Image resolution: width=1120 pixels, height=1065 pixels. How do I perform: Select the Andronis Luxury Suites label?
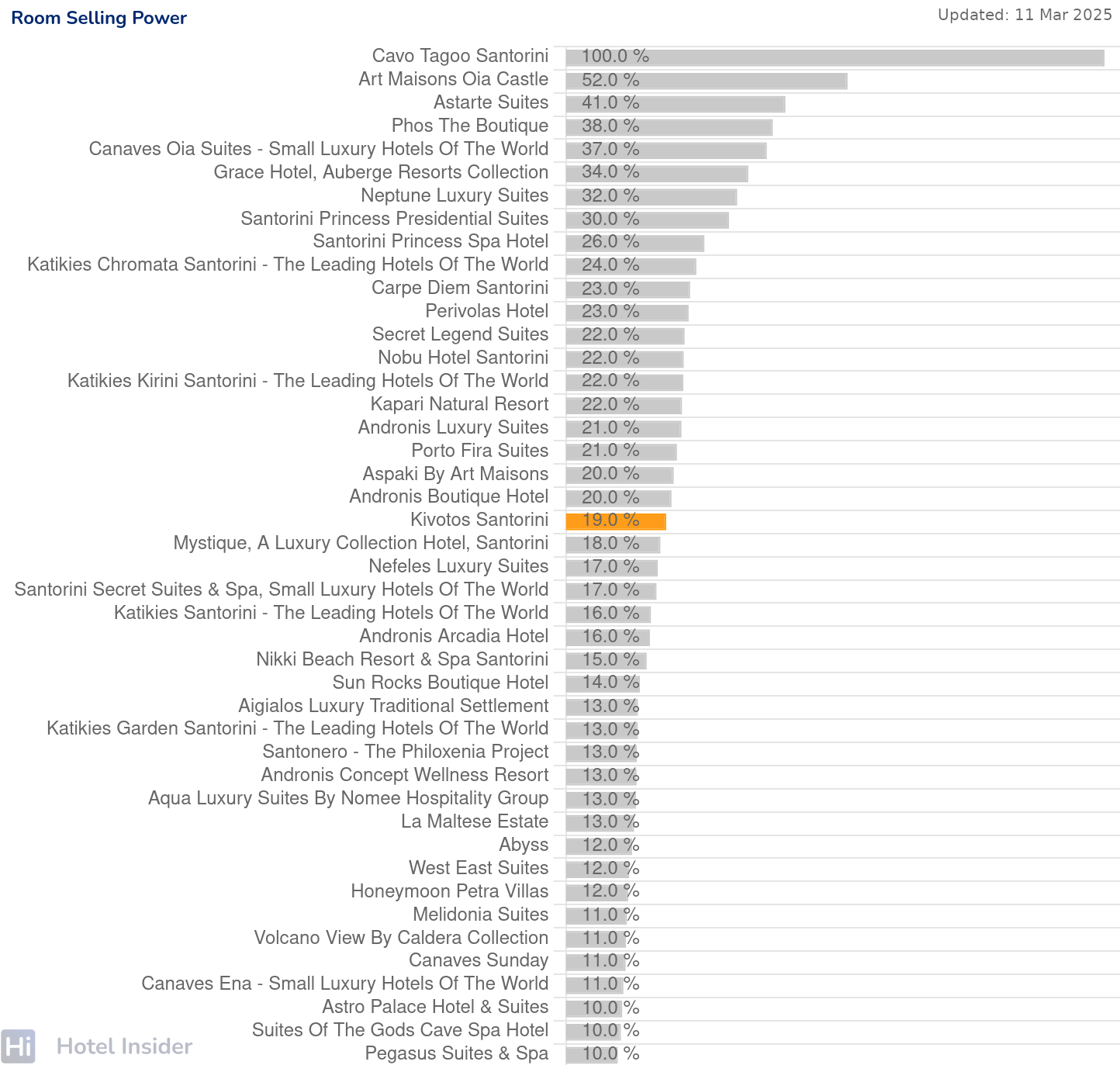click(x=453, y=427)
